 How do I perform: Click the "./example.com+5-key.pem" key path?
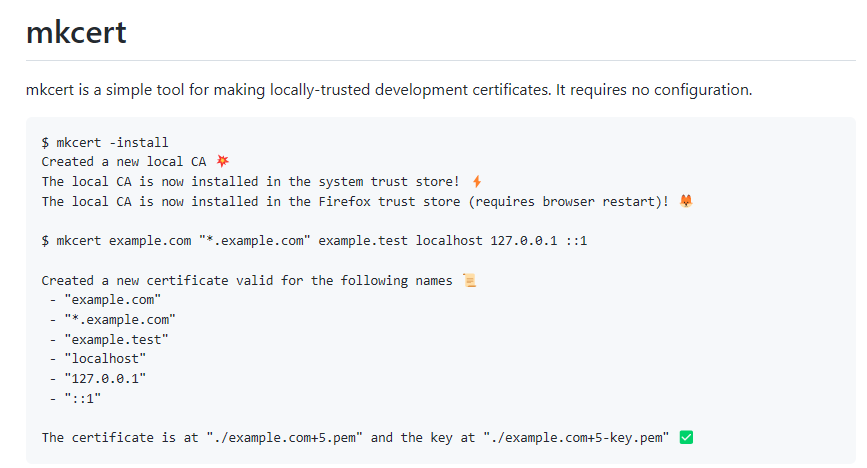click(576, 437)
